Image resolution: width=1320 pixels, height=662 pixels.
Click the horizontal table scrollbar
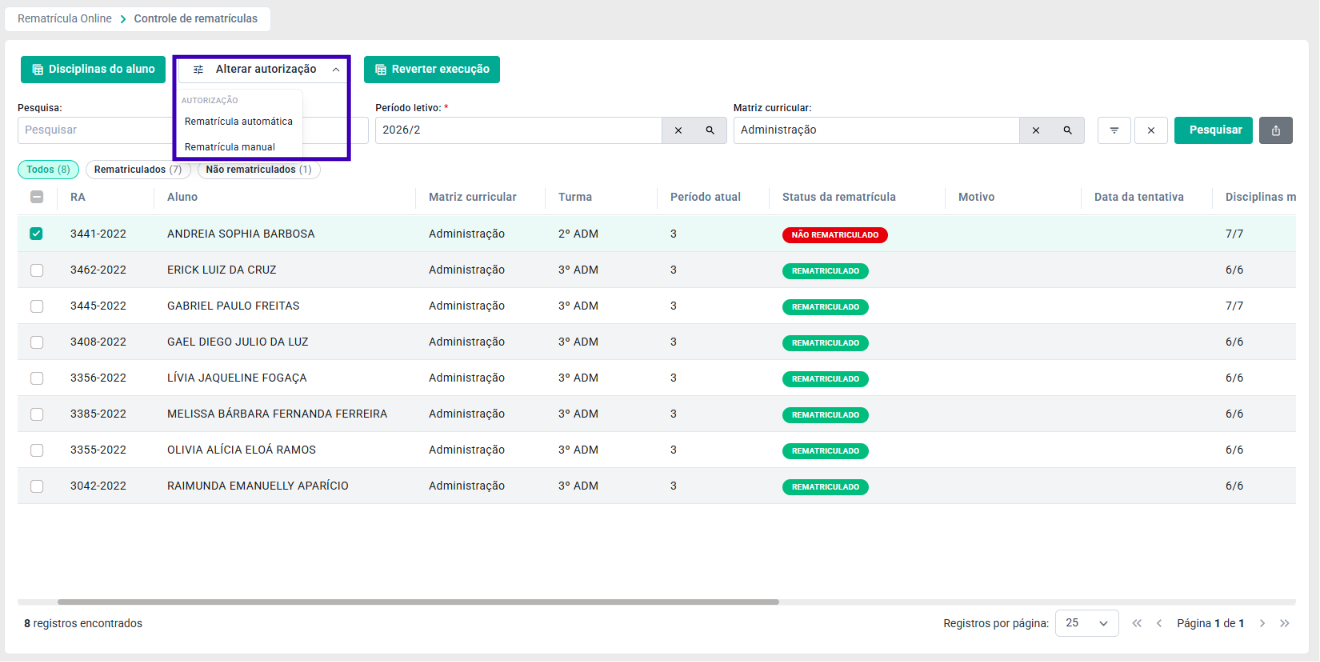418,602
